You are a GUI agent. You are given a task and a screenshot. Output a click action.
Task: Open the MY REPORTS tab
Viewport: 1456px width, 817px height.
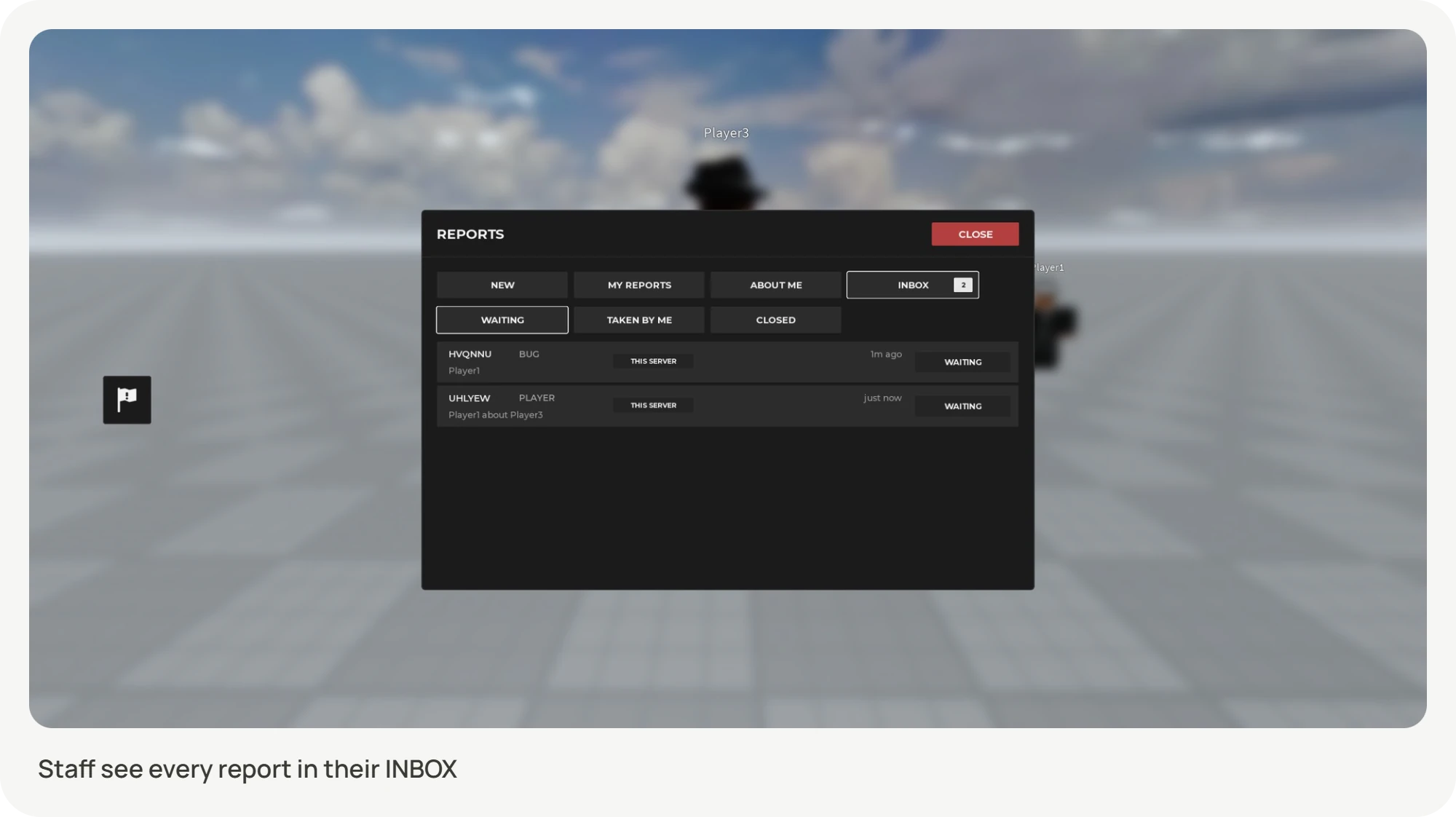point(639,285)
